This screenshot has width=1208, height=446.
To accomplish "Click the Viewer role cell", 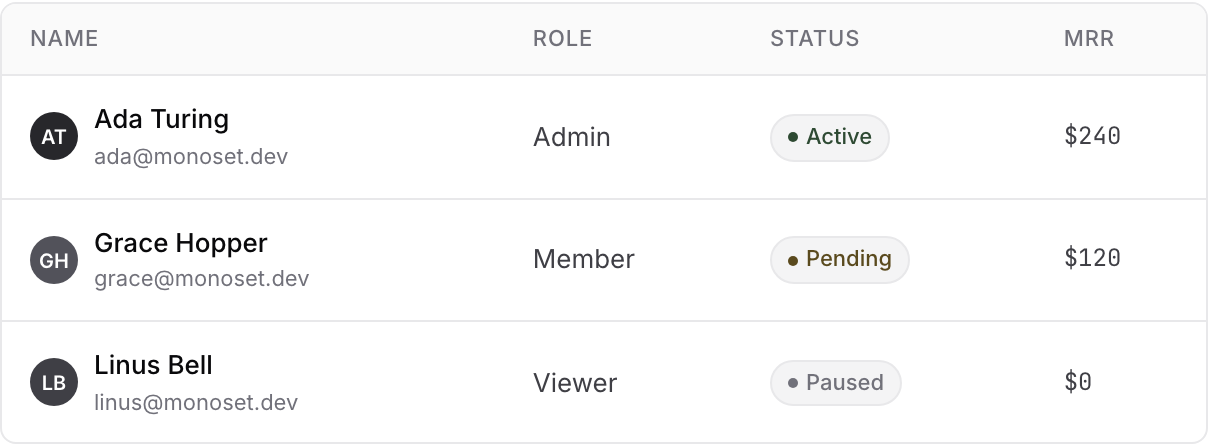I will click(x=575, y=383).
